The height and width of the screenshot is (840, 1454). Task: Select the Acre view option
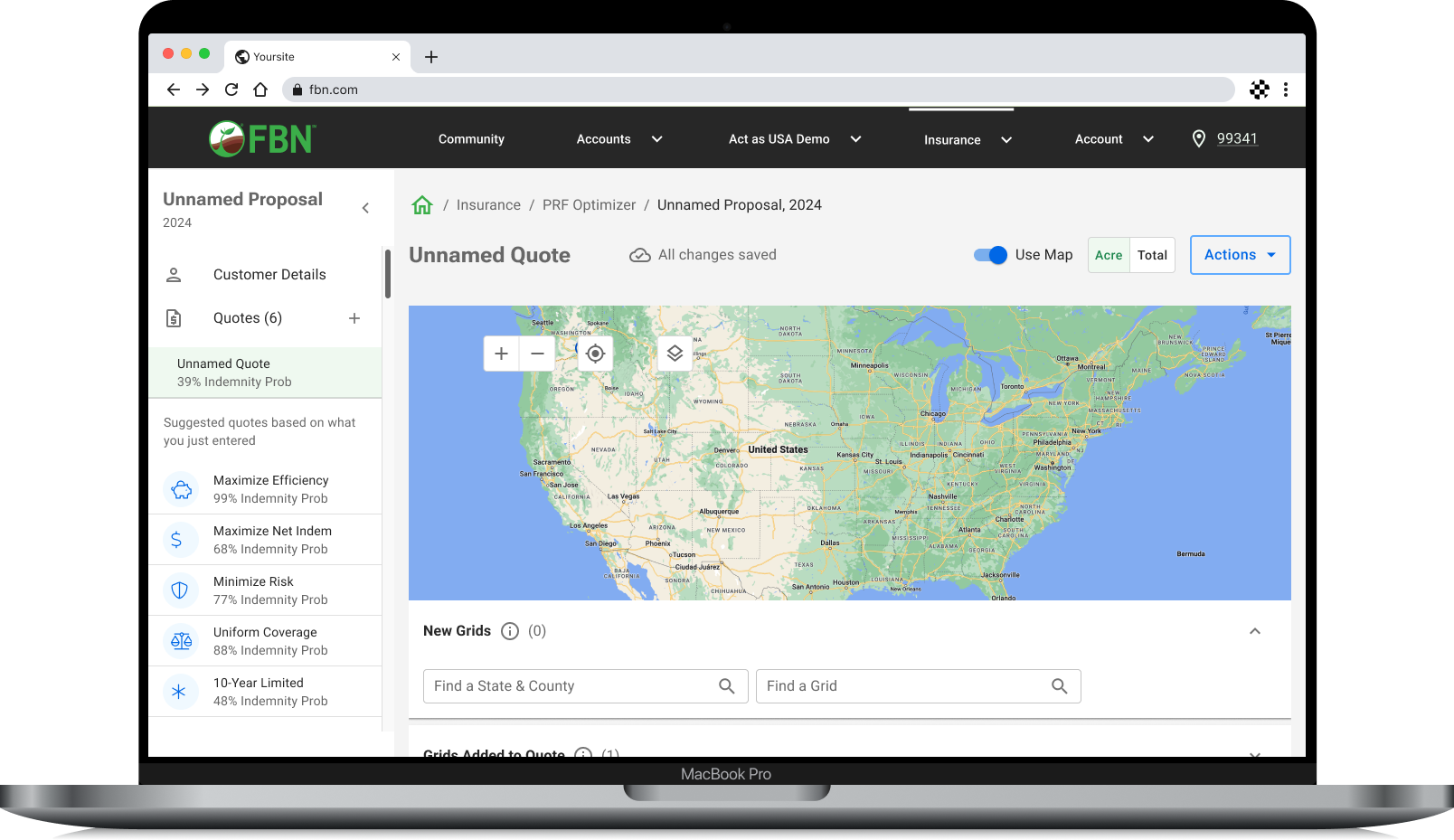(1109, 255)
